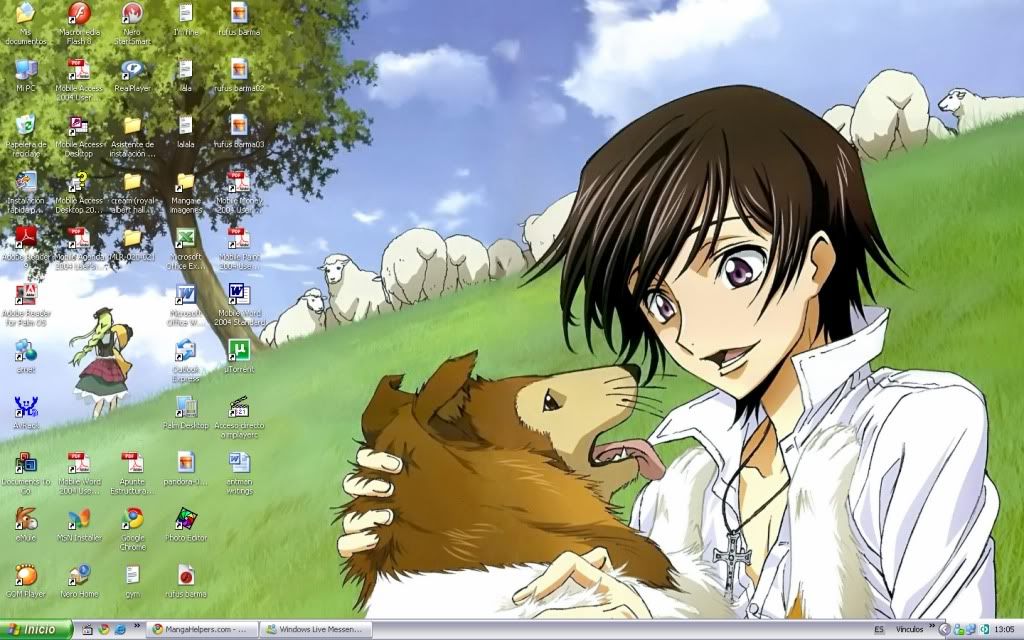Select the "I'm fine" text file
This screenshot has width=1024, height=640.
[x=186, y=20]
